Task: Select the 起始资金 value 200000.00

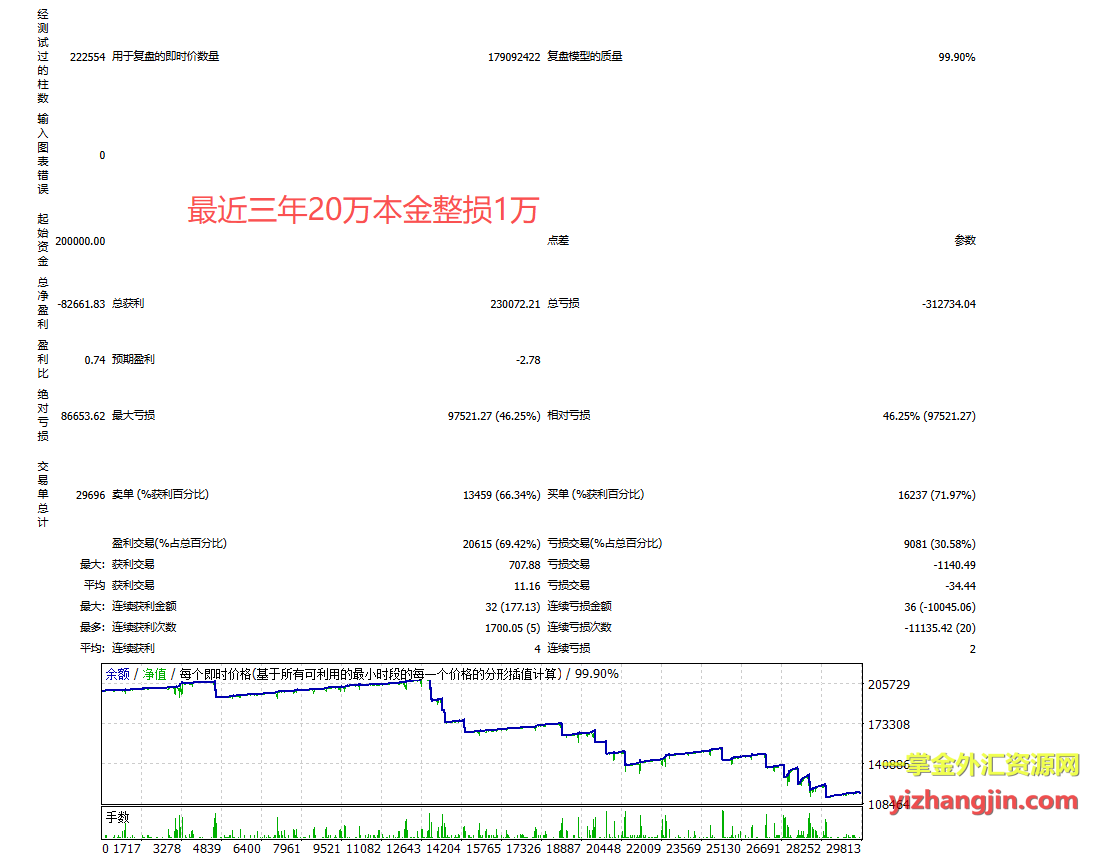Action: pyautogui.click(x=81, y=241)
